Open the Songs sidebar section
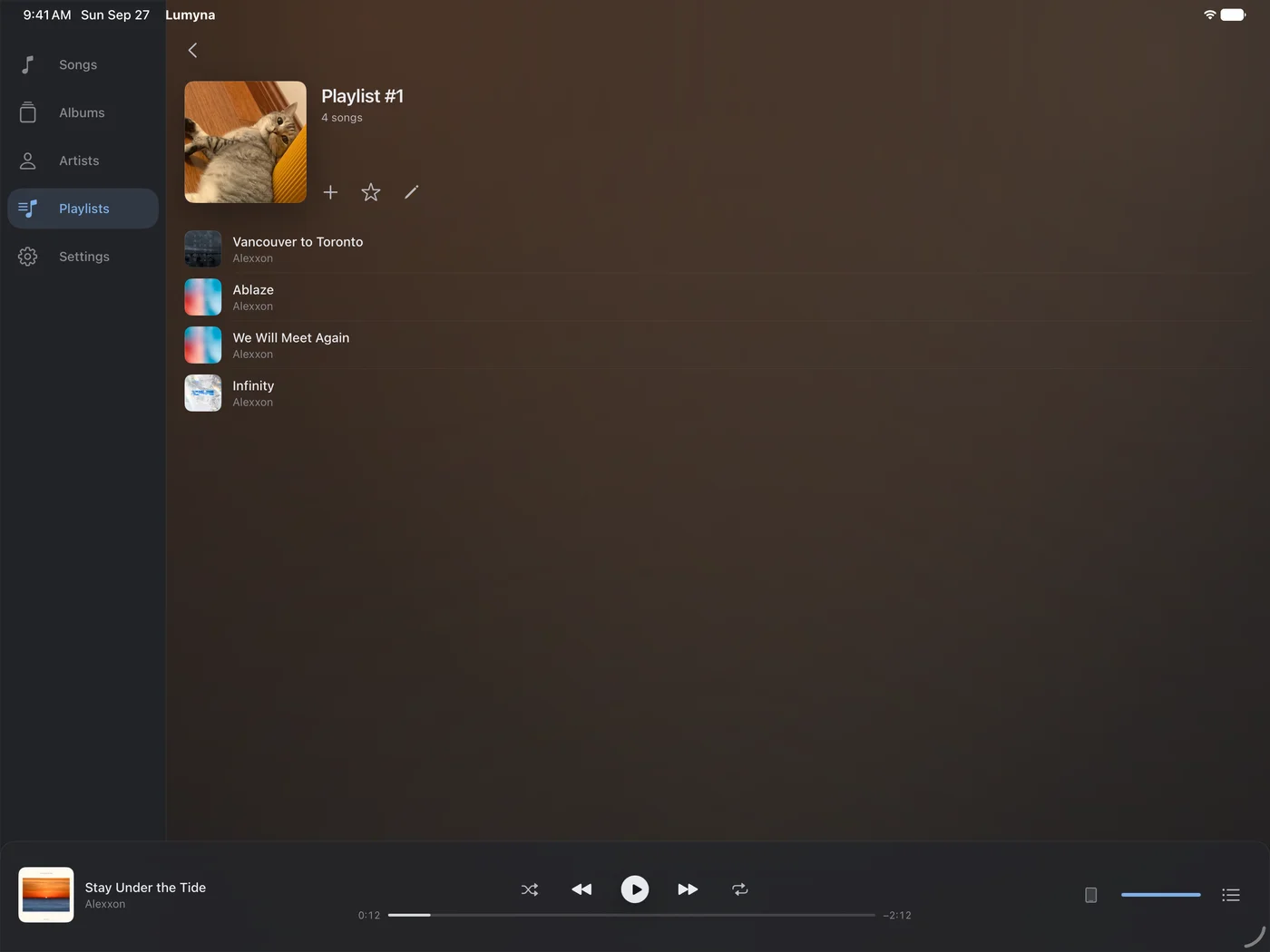1270x952 pixels. (83, 64)
